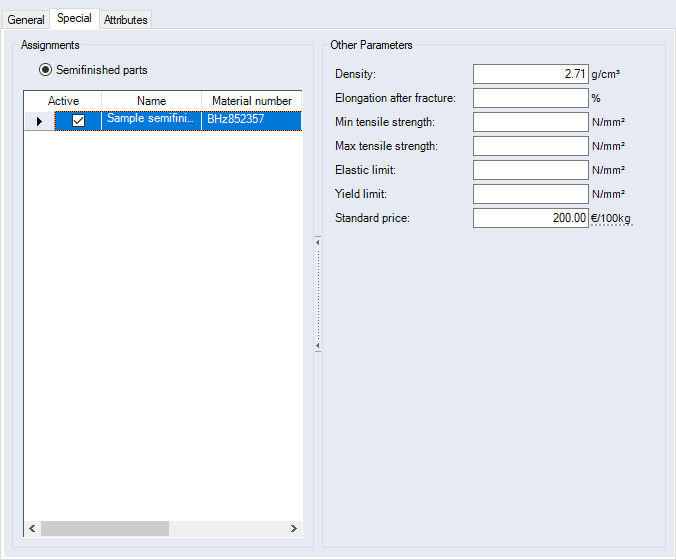
Task: Select the Semifinished parts radio button
Action: 45,70
